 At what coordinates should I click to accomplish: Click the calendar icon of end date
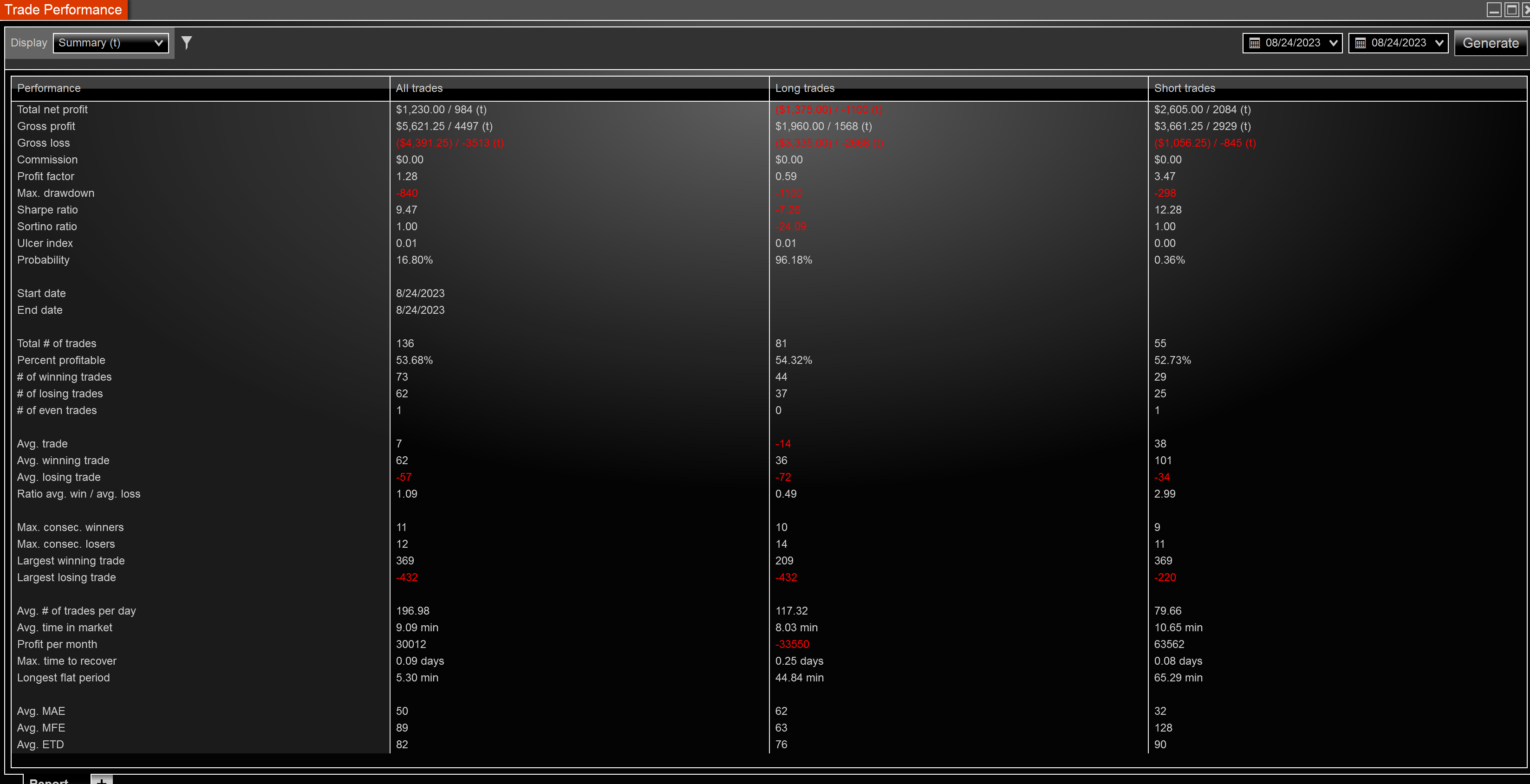(1360, 43)
